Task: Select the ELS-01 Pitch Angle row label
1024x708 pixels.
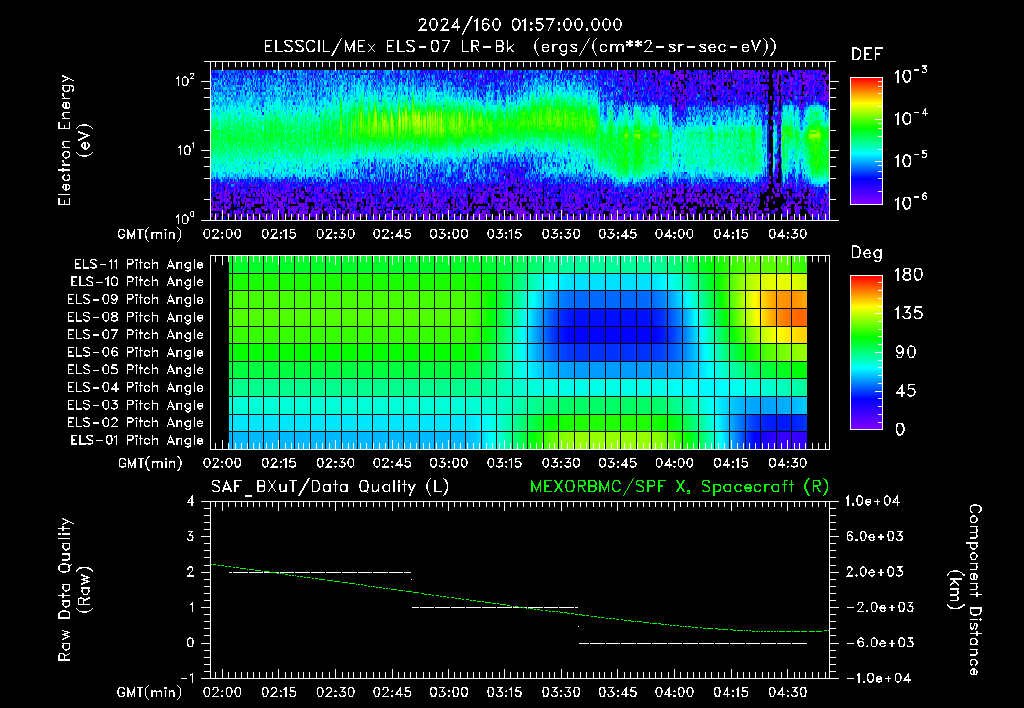Action: (x=137, y=440)
